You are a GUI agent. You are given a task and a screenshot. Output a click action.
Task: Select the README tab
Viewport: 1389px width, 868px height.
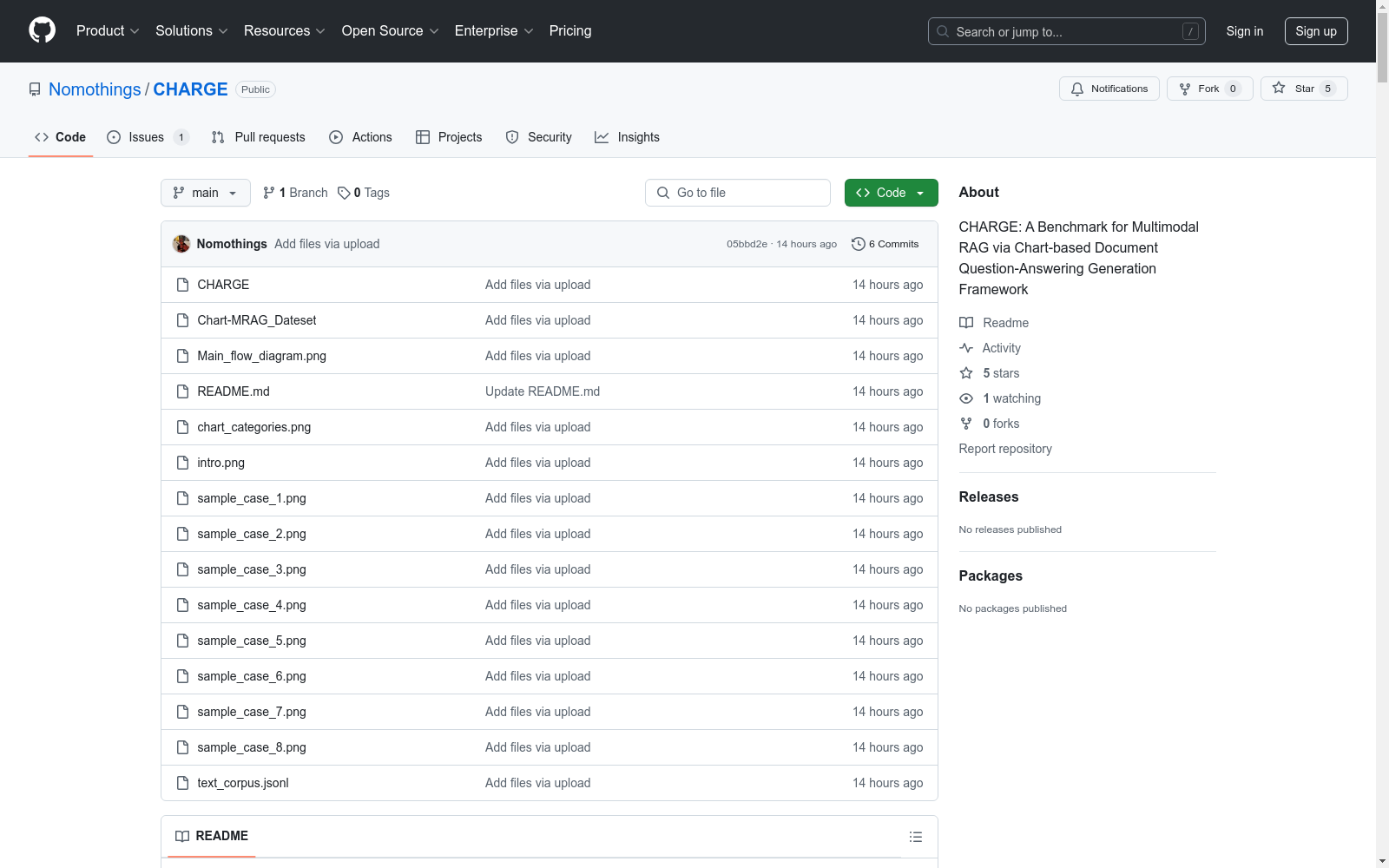(x=212, y=836)
